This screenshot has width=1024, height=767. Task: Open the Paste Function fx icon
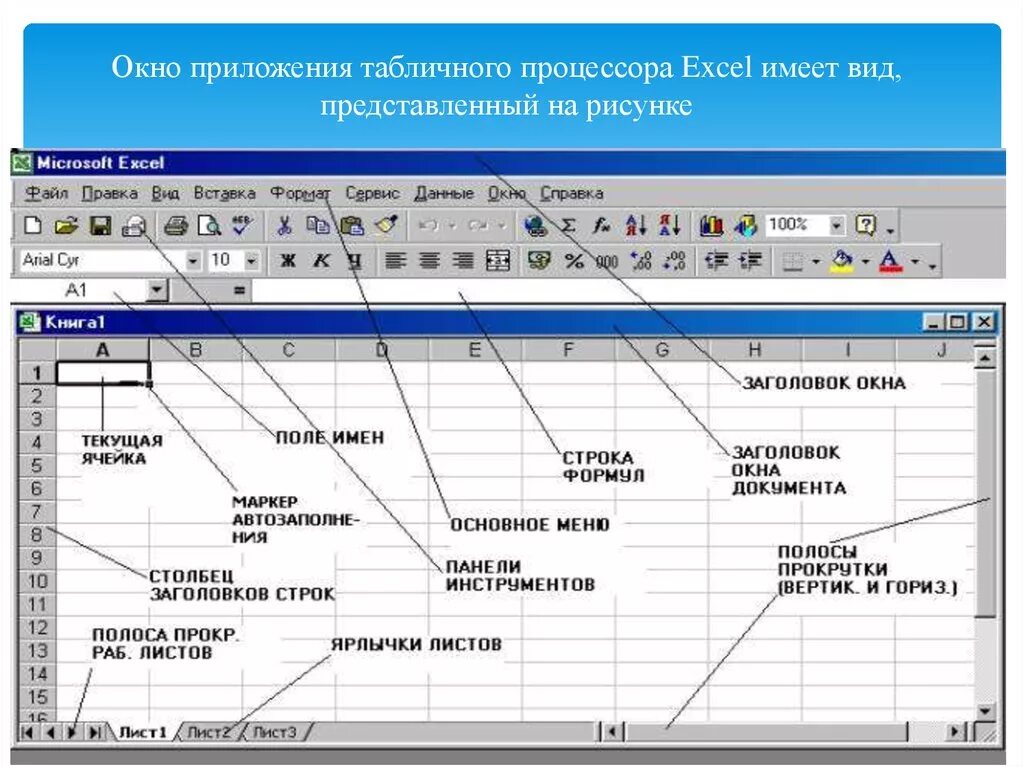click(x=601, y=226)
